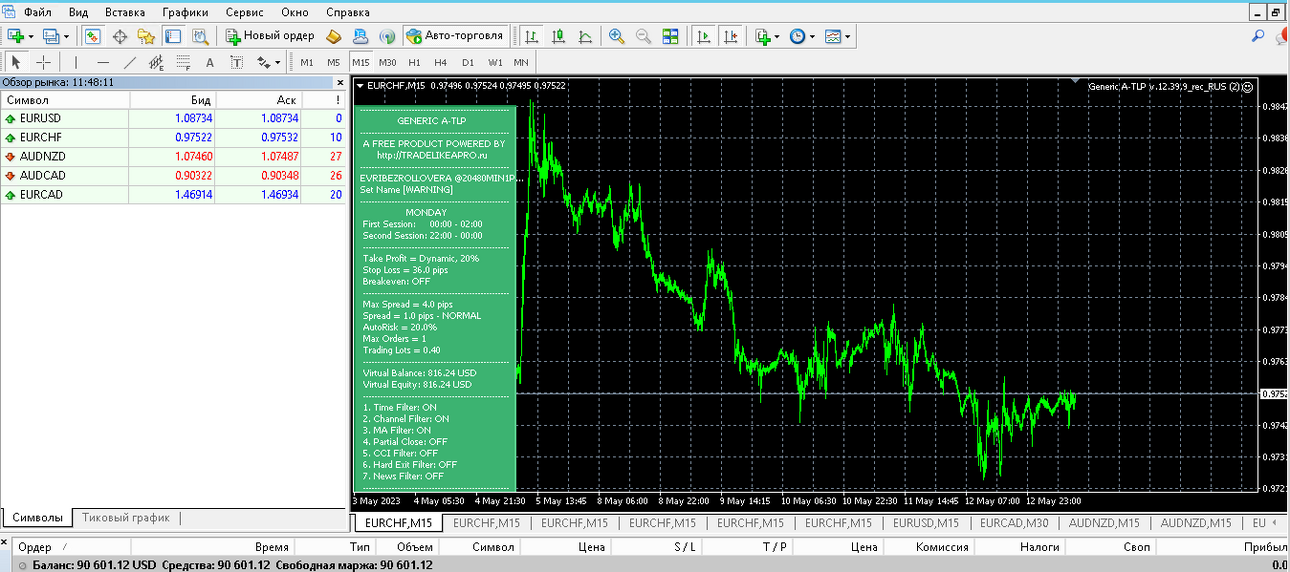Select the Fibonacci Retracement tool

[183, 62]
